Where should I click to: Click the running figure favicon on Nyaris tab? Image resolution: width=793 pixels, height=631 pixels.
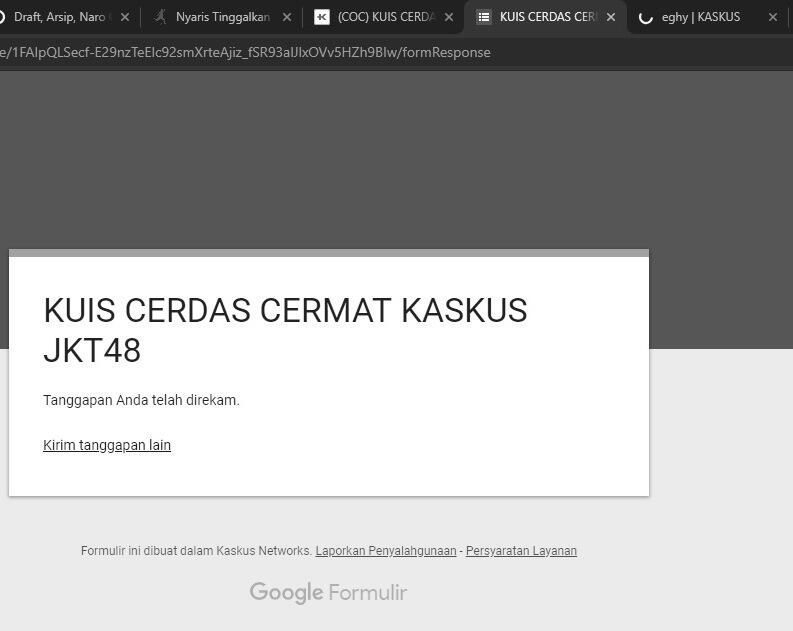click(x=160, y=17)
